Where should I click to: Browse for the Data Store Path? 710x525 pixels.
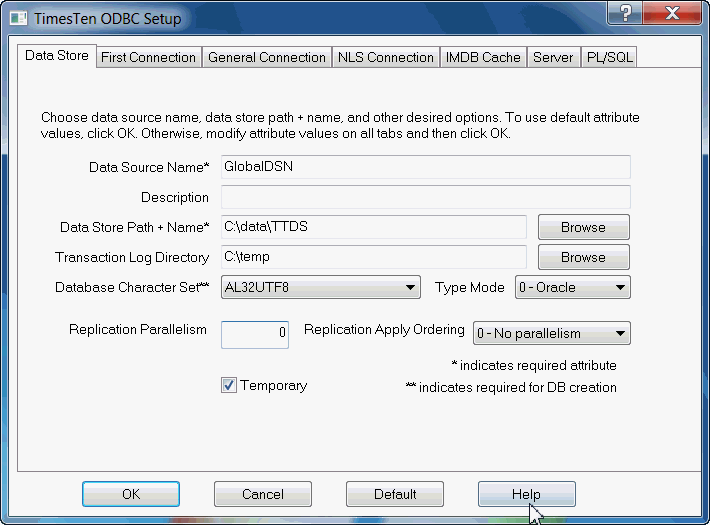coord(583,227)
